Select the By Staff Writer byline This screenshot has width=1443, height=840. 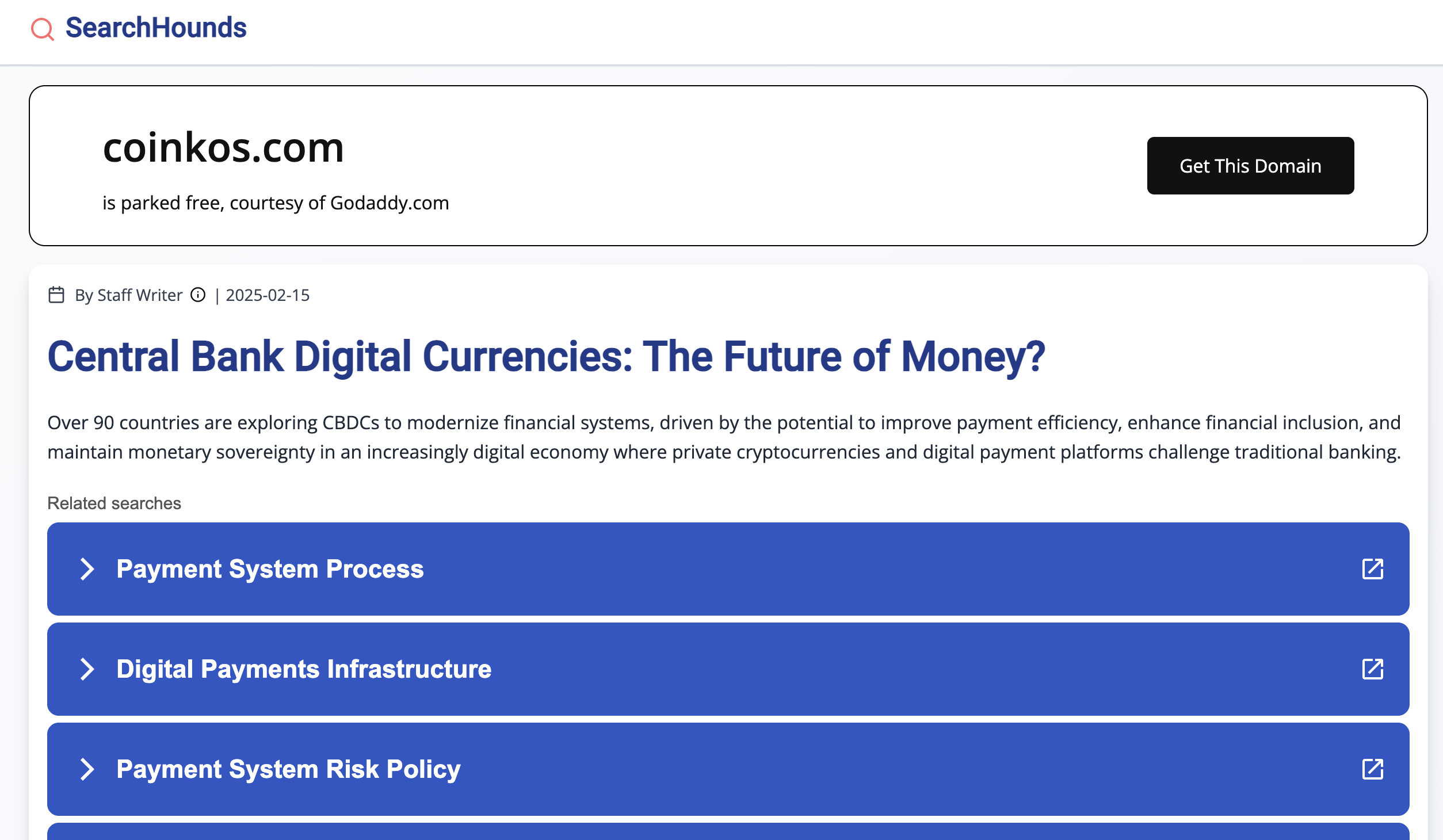(x=128, y=295)
